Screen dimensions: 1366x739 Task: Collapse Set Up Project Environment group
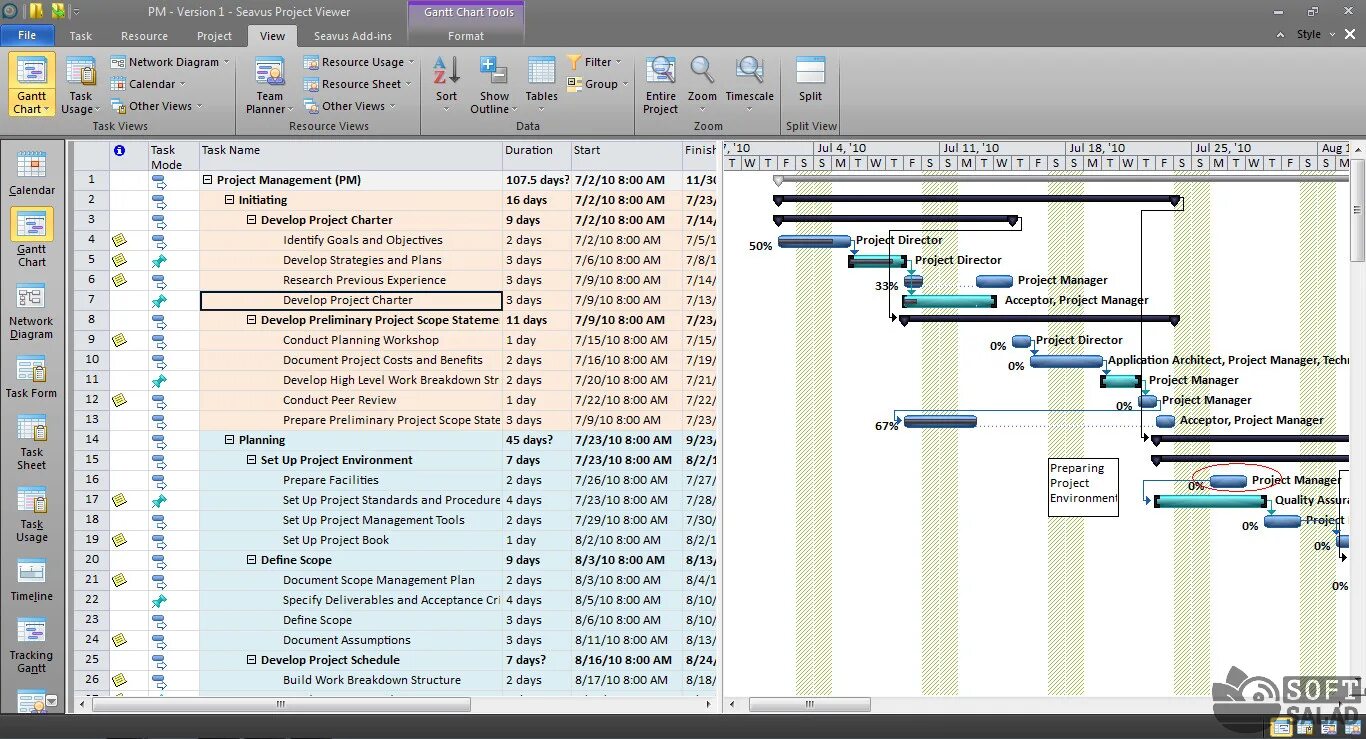(x=252, y=460)
